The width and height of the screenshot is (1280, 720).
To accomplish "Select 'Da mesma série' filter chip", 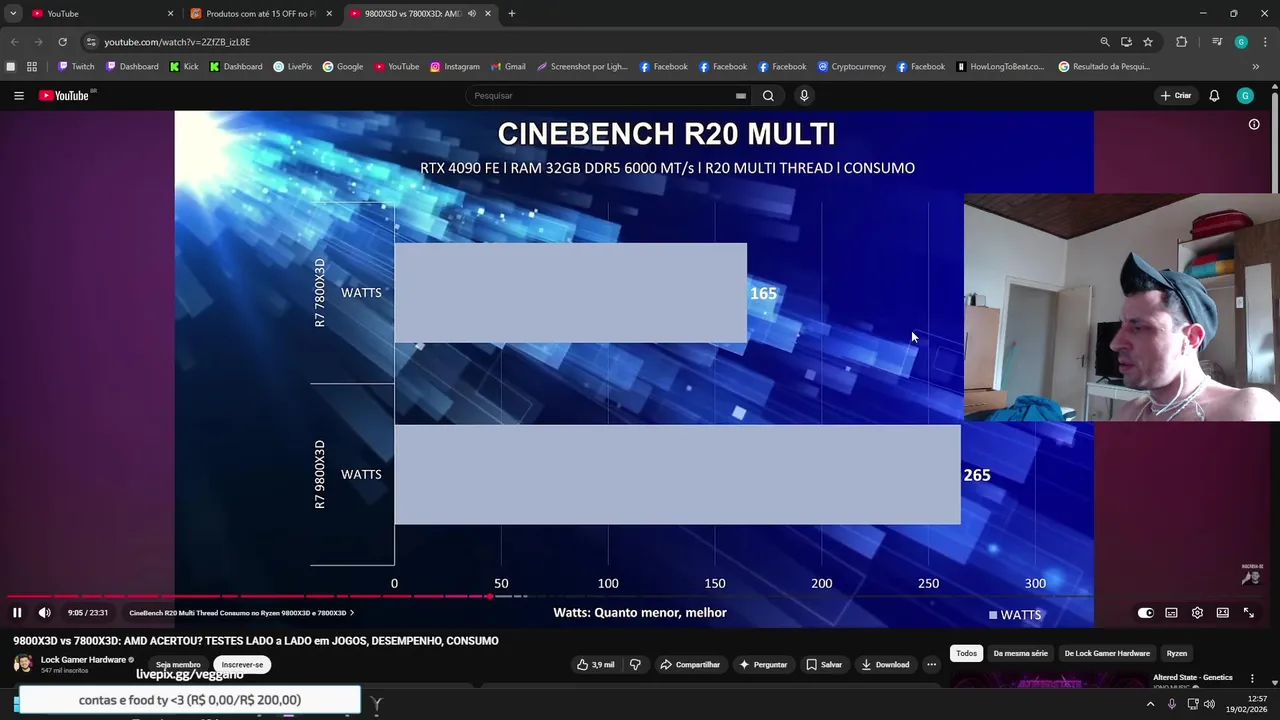I will click(x=1020, y=654).
